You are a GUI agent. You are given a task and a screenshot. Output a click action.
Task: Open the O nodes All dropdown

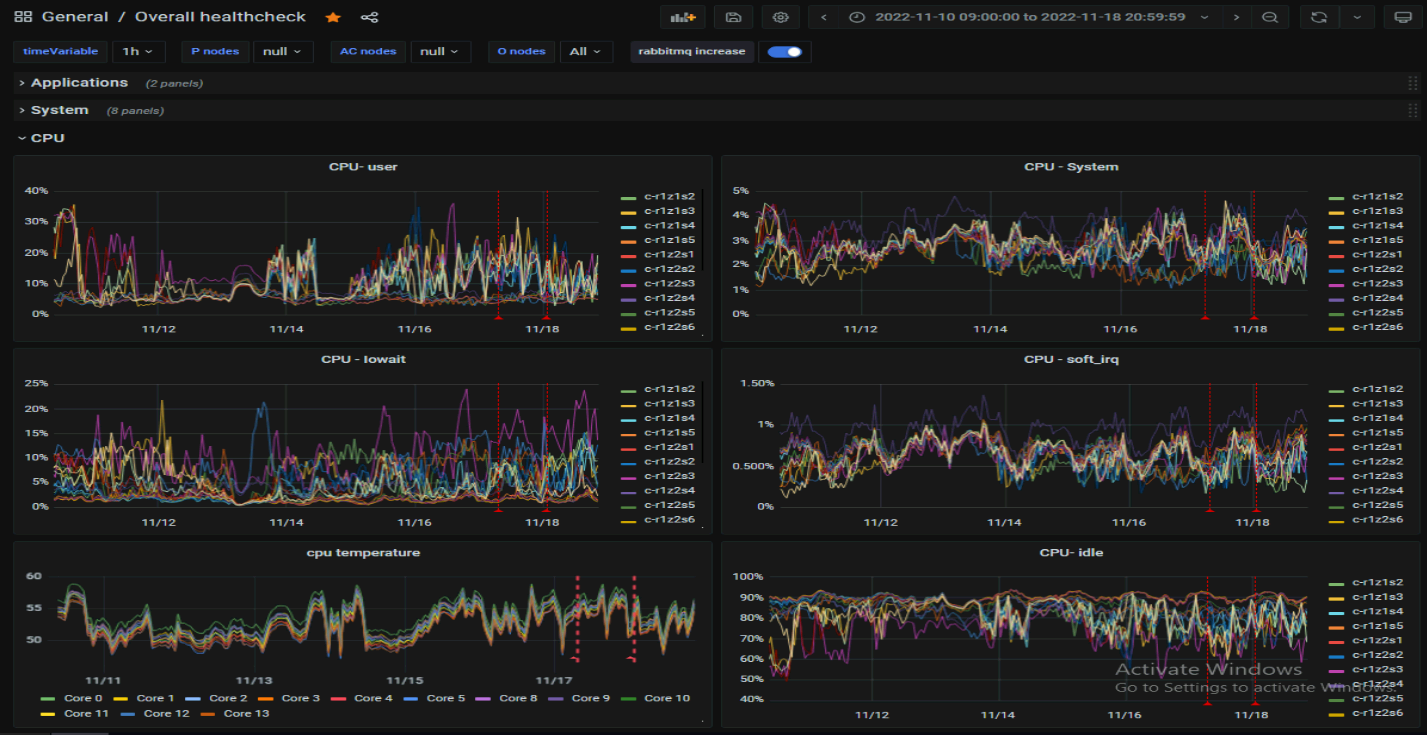click(585, 51)
